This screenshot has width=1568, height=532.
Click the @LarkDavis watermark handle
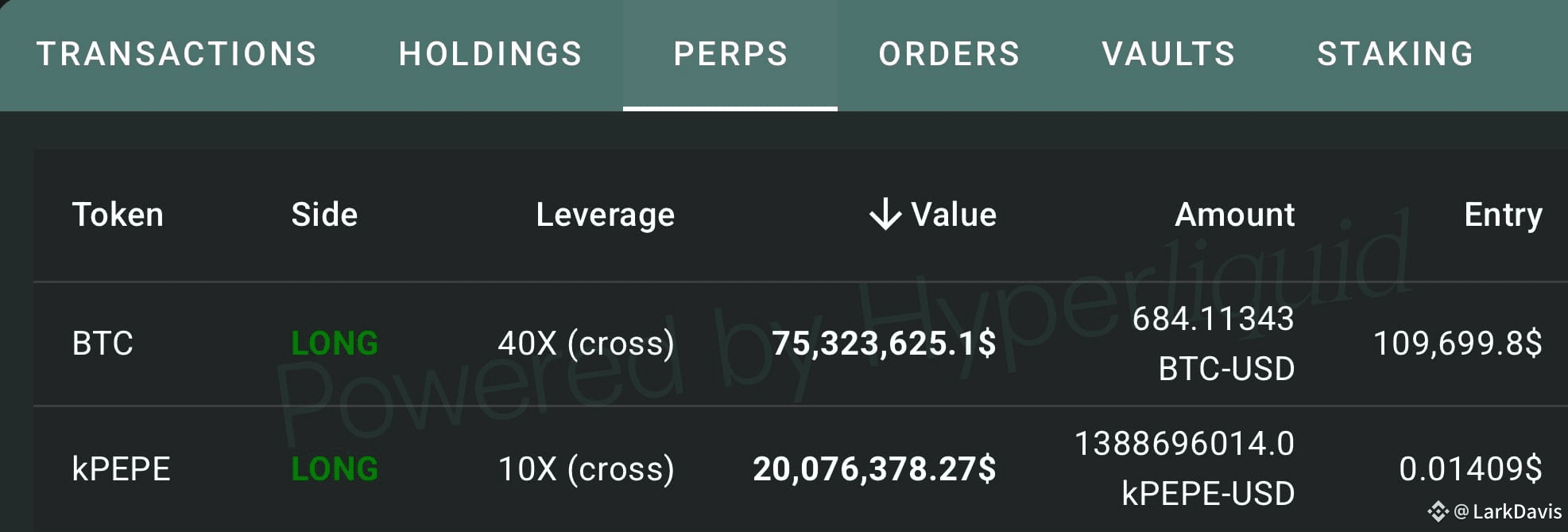[x=1508, y=511]
